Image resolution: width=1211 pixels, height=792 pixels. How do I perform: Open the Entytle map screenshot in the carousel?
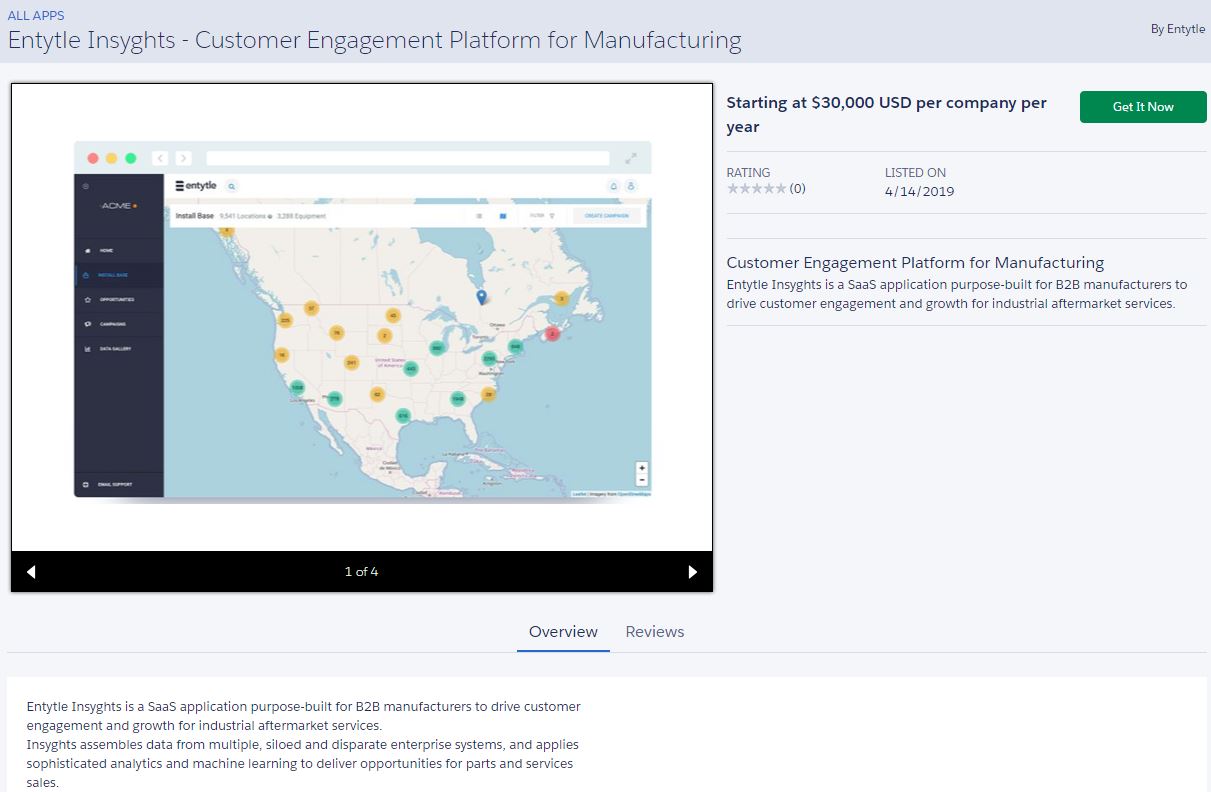(362, 318)
